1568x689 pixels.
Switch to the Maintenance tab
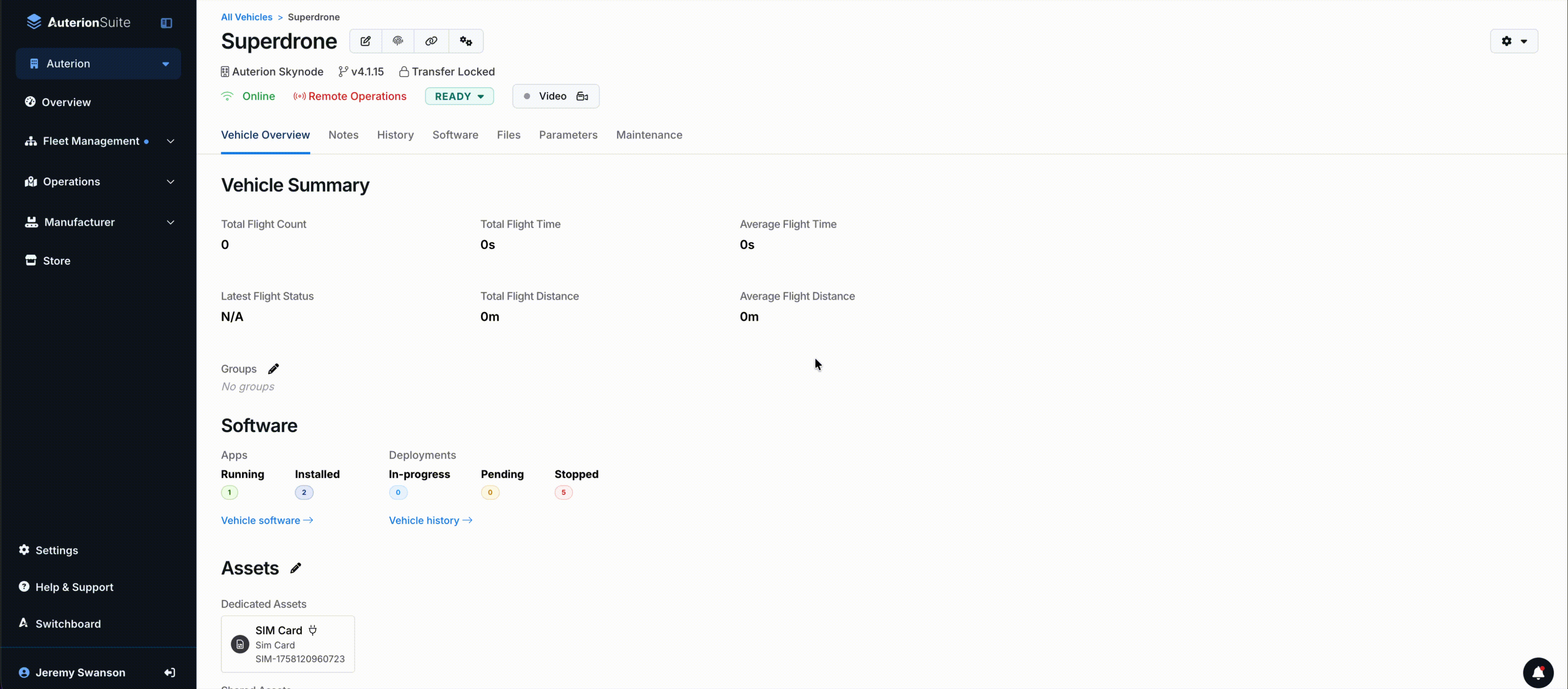[x=648, y=135]
